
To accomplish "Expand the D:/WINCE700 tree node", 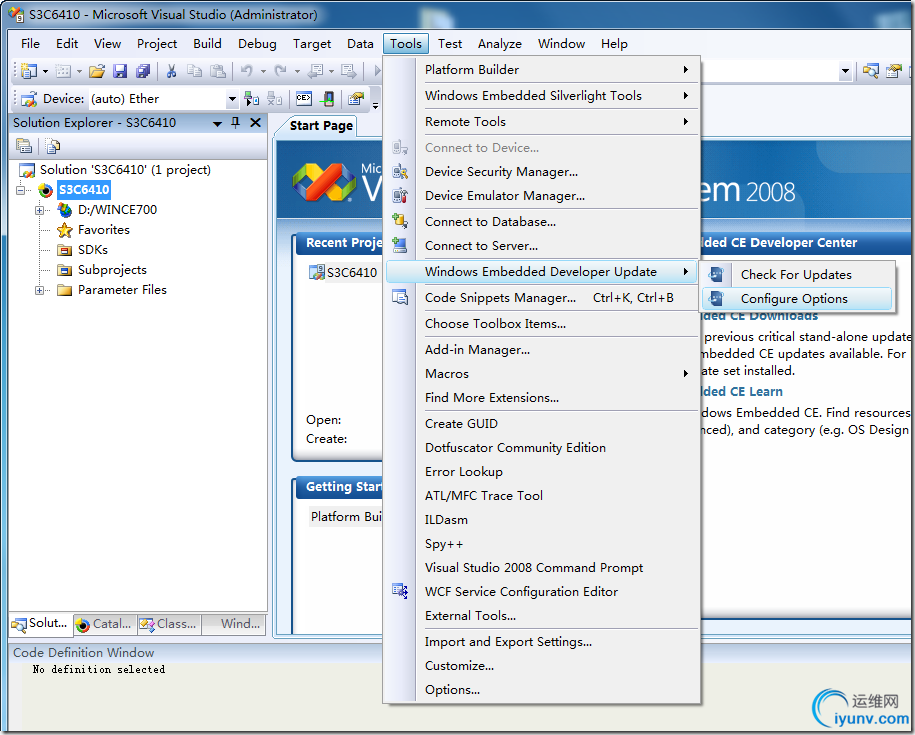I will click(x=40, y=210).
